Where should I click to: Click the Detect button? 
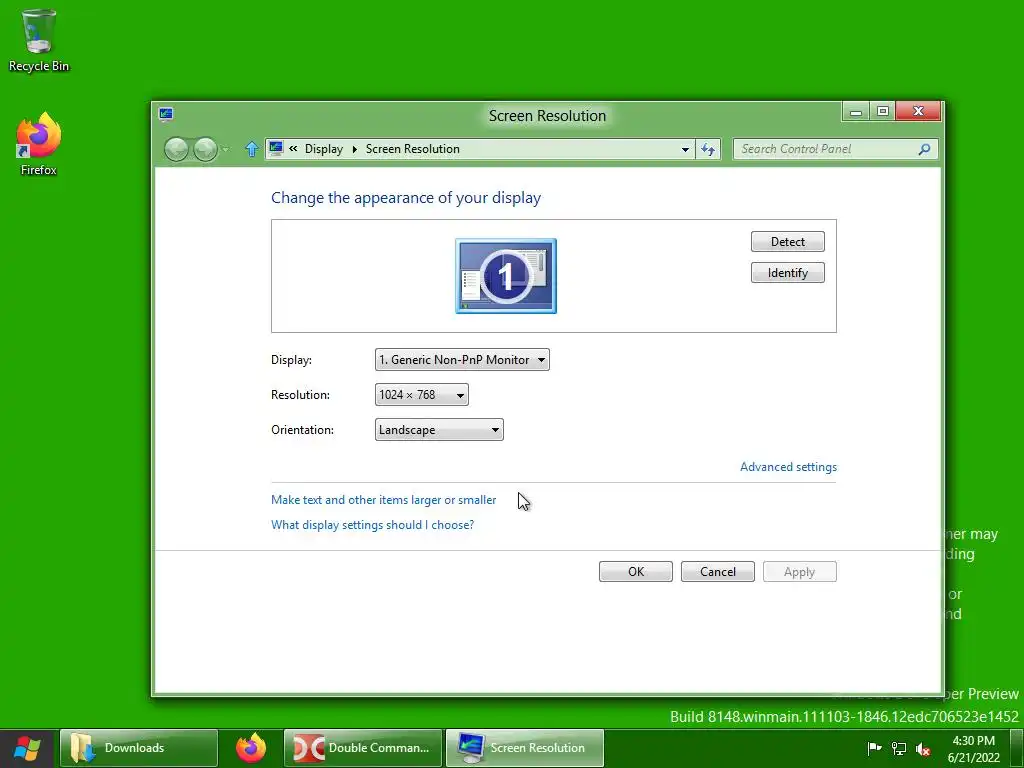tap(788, 242)
